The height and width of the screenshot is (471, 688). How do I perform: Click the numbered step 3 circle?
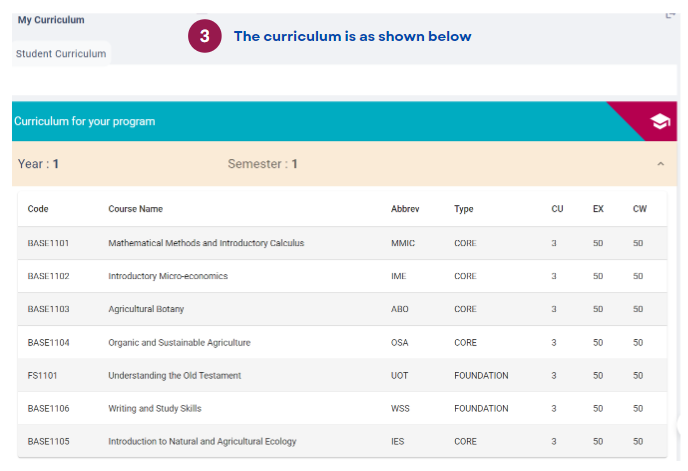pyautogui.click(x=204, y=36)
